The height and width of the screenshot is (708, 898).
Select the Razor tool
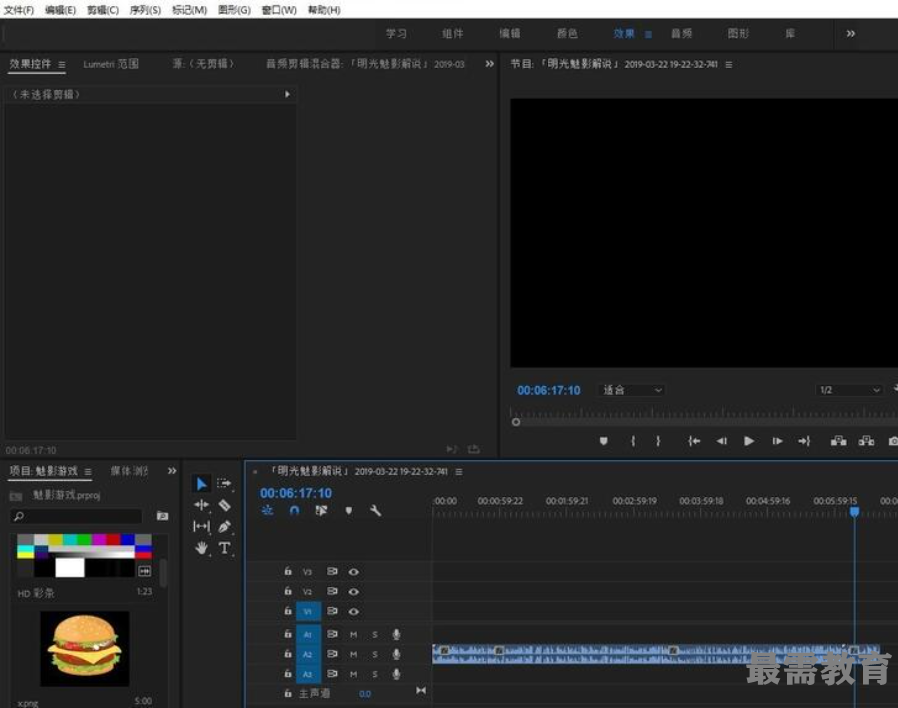point(224,505)
